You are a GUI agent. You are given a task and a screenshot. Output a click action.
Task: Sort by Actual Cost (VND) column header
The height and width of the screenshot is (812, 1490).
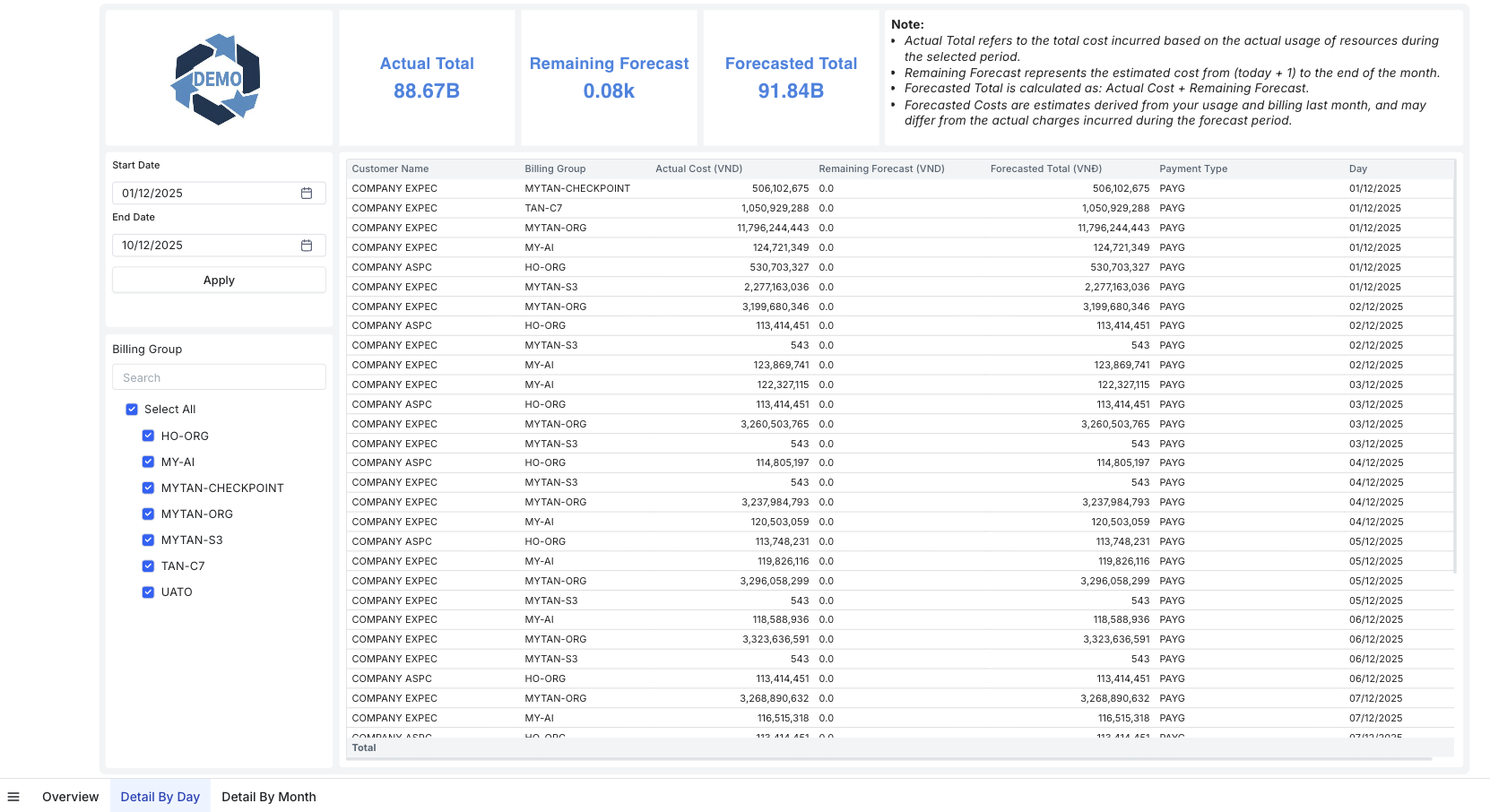[698, 168]
